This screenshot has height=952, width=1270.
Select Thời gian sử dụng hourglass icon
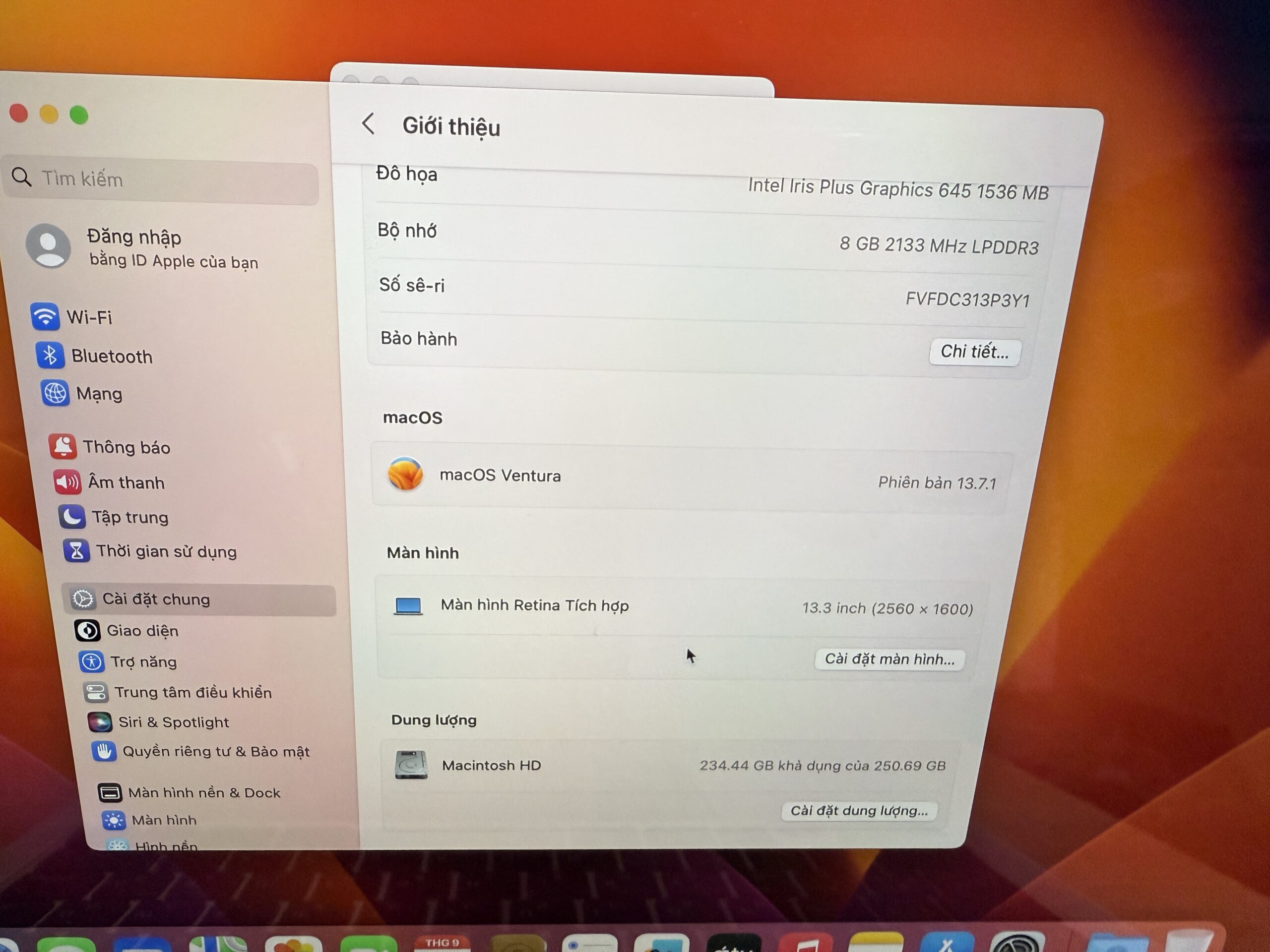(x=76, y=551)
